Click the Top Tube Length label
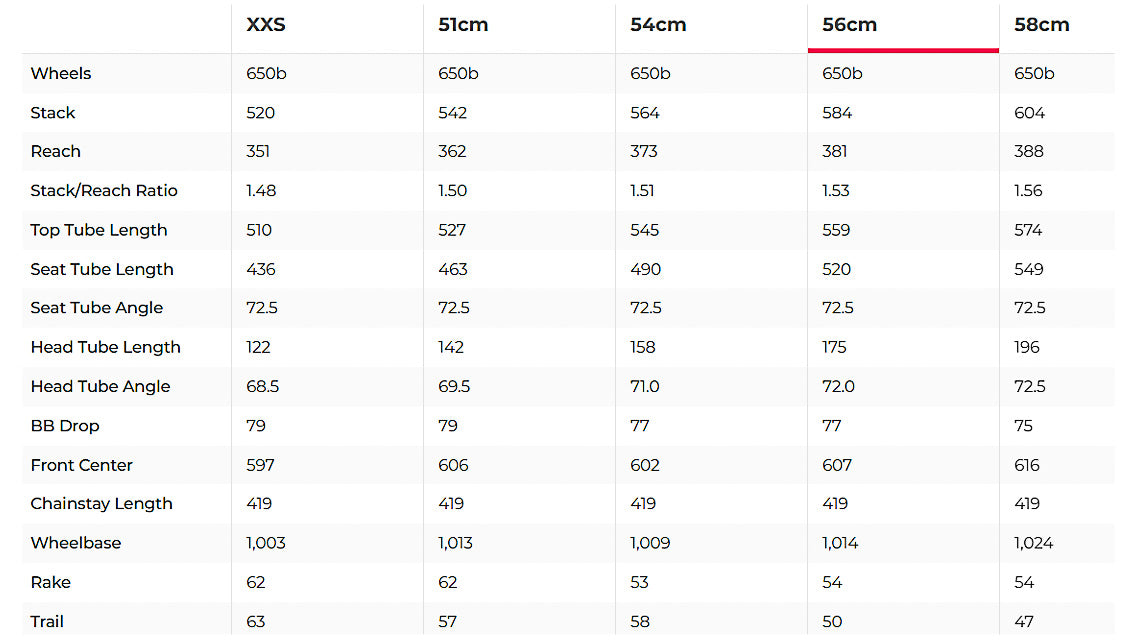The height and width of the screenshot is (640, 1137). [x=99, y=230]
